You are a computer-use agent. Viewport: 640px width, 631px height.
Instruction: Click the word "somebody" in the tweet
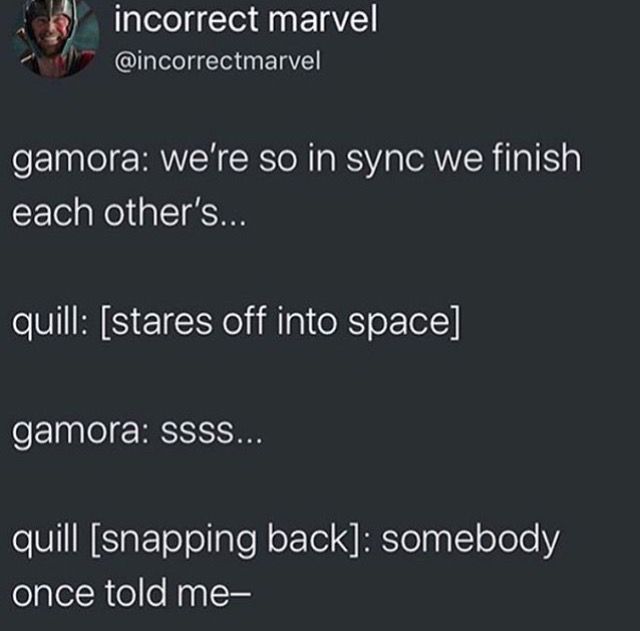470,540
